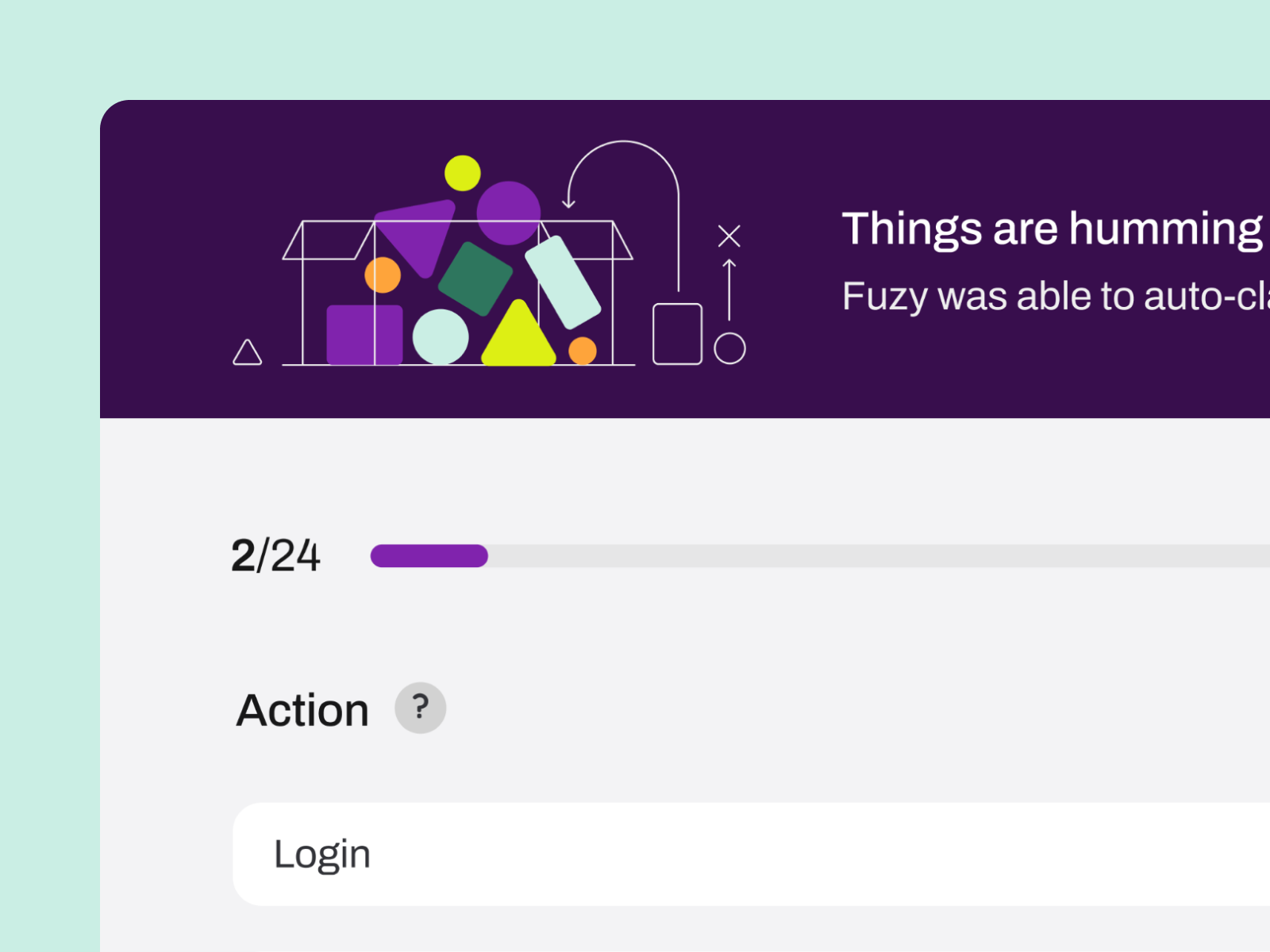
Task: Click the upward arrow in the banner illustration
Action: click(729, 290)
